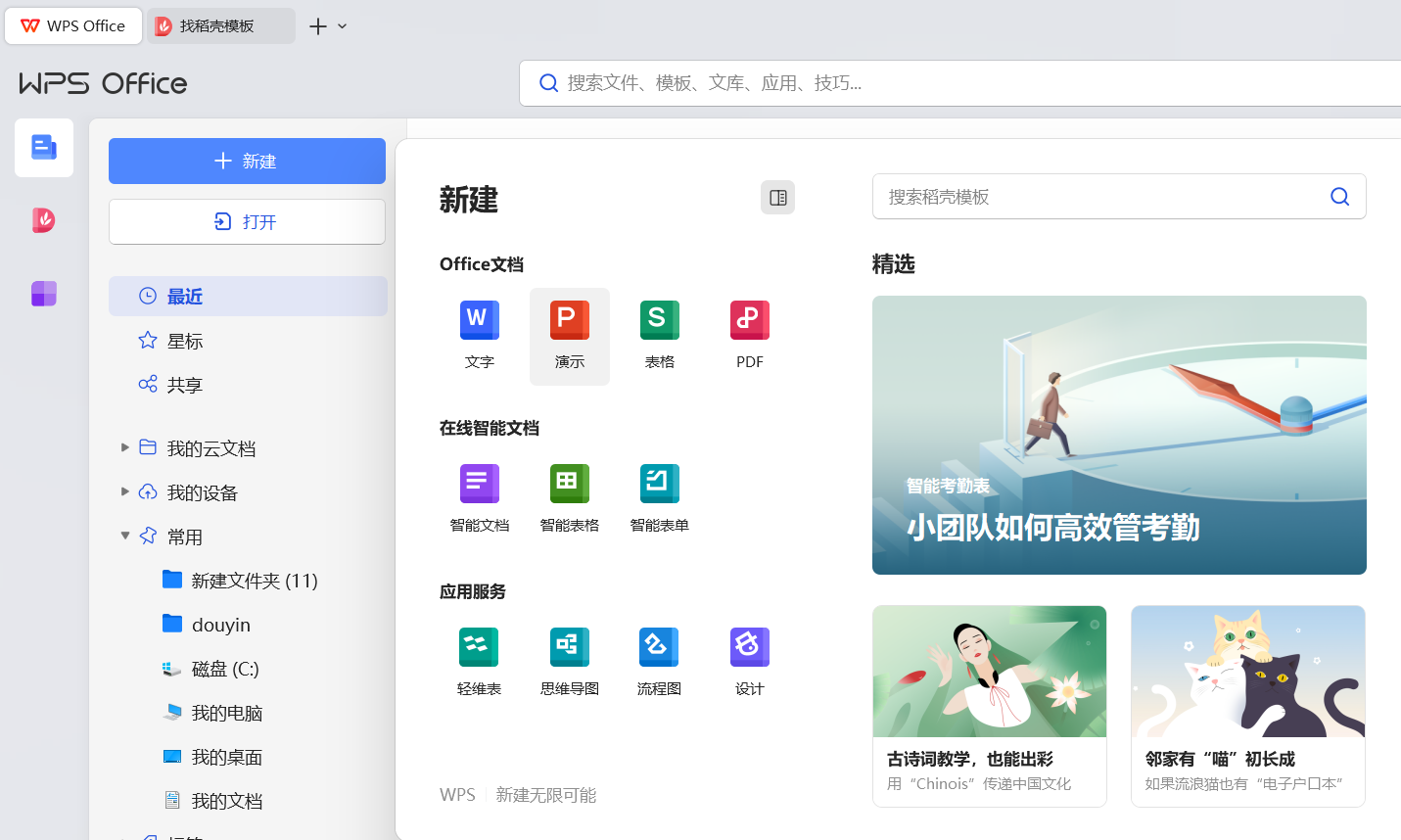Select 共享 in the sidebar

pyautogui.click(x=248, y=385)
